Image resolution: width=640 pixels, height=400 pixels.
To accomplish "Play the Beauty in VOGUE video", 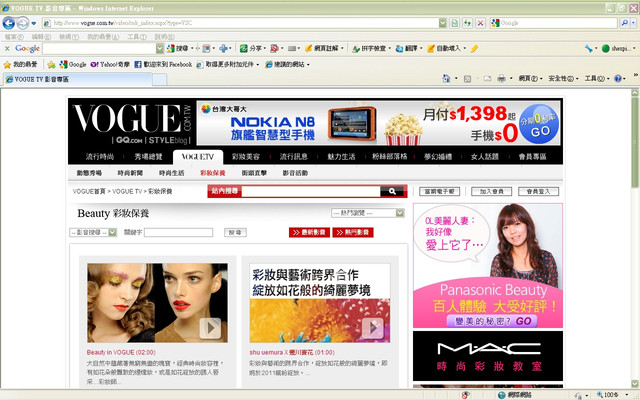I will click(210, 328).
